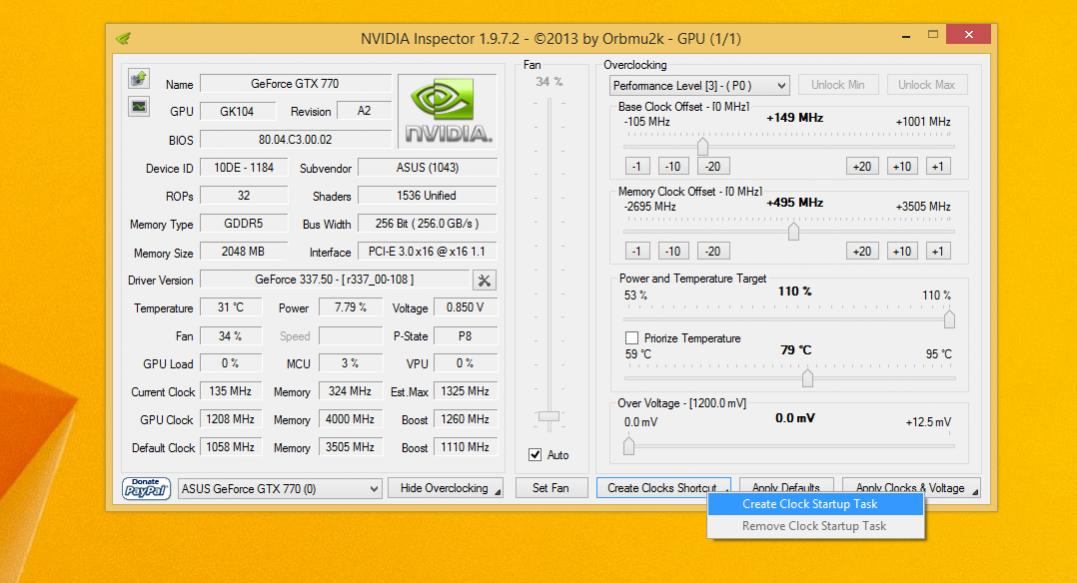Click -1 under Memory Clock Offset
The height and width of the screenshot is (583, 1077).
tap(637, 251)
